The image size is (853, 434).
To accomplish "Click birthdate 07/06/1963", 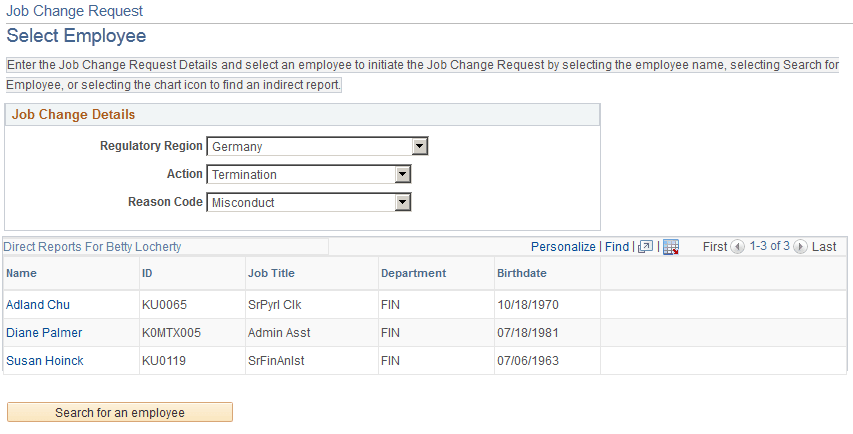I will [x=528, y=361].
